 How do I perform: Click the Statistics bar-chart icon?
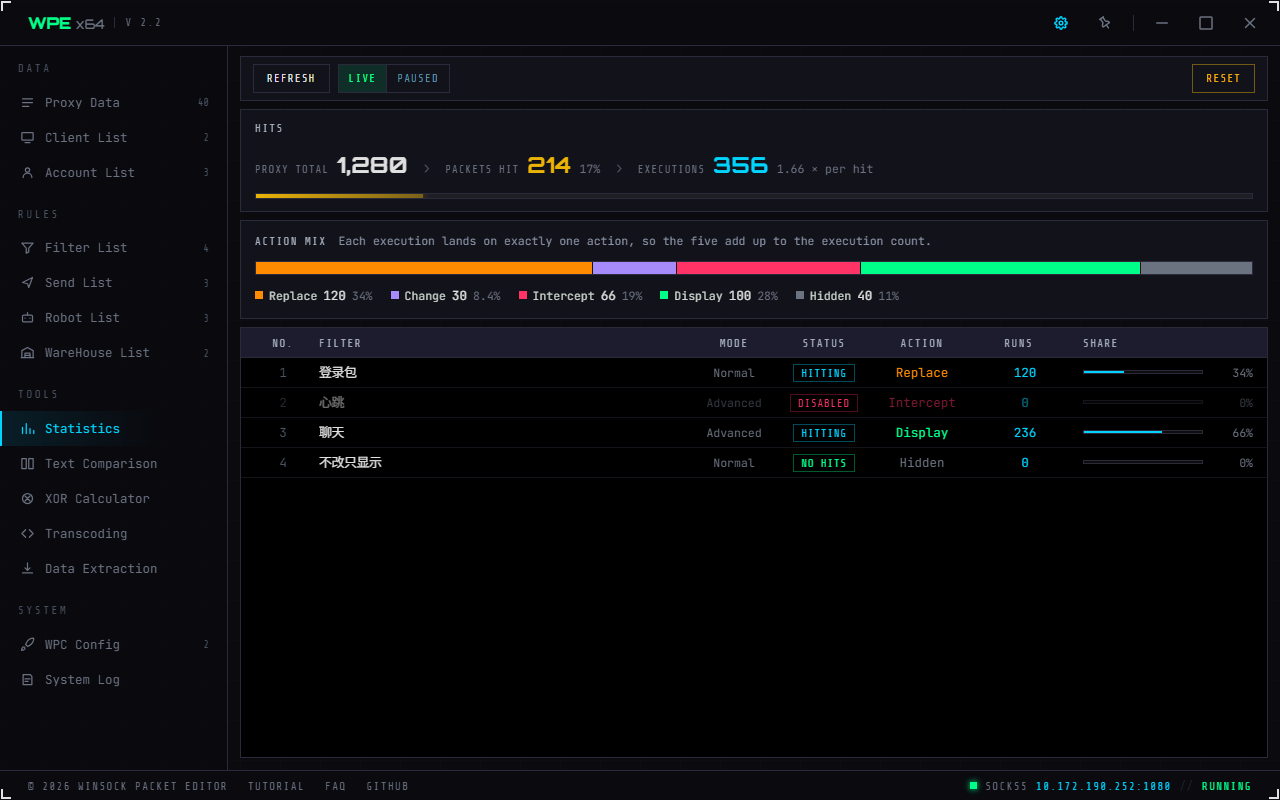(27, 429)
